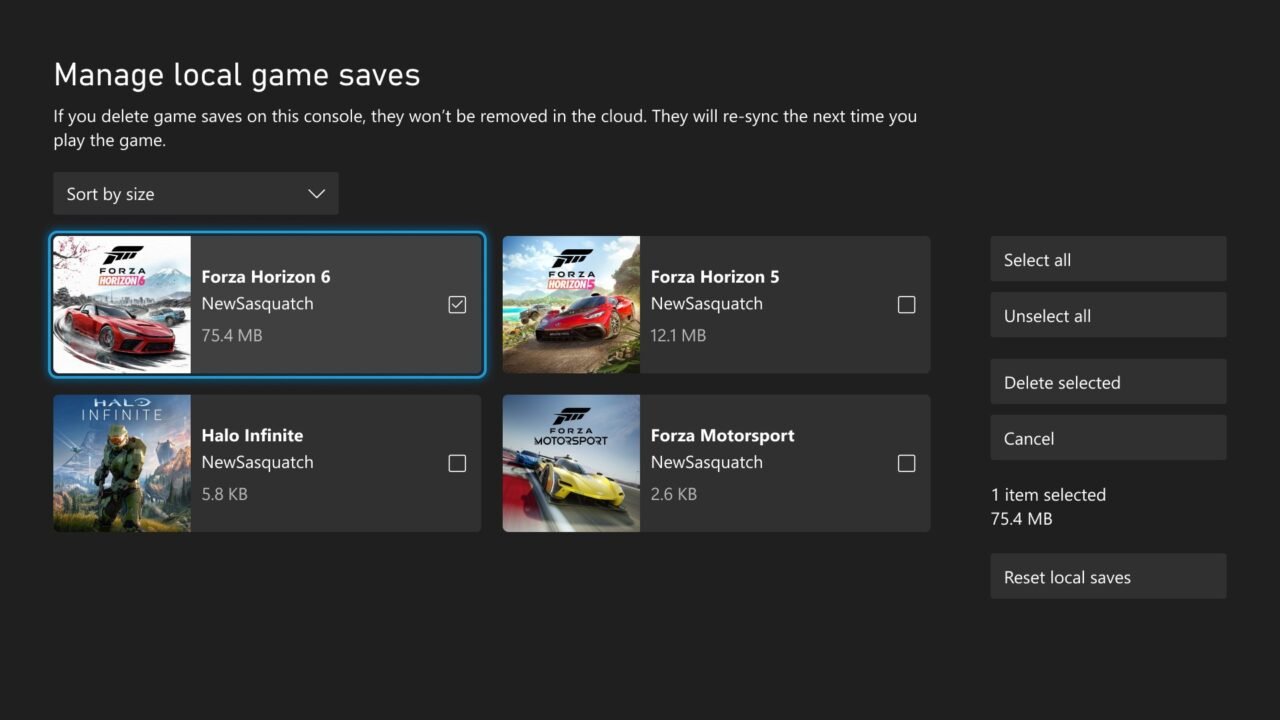Click Unselect all

[x=1108, y=316]
